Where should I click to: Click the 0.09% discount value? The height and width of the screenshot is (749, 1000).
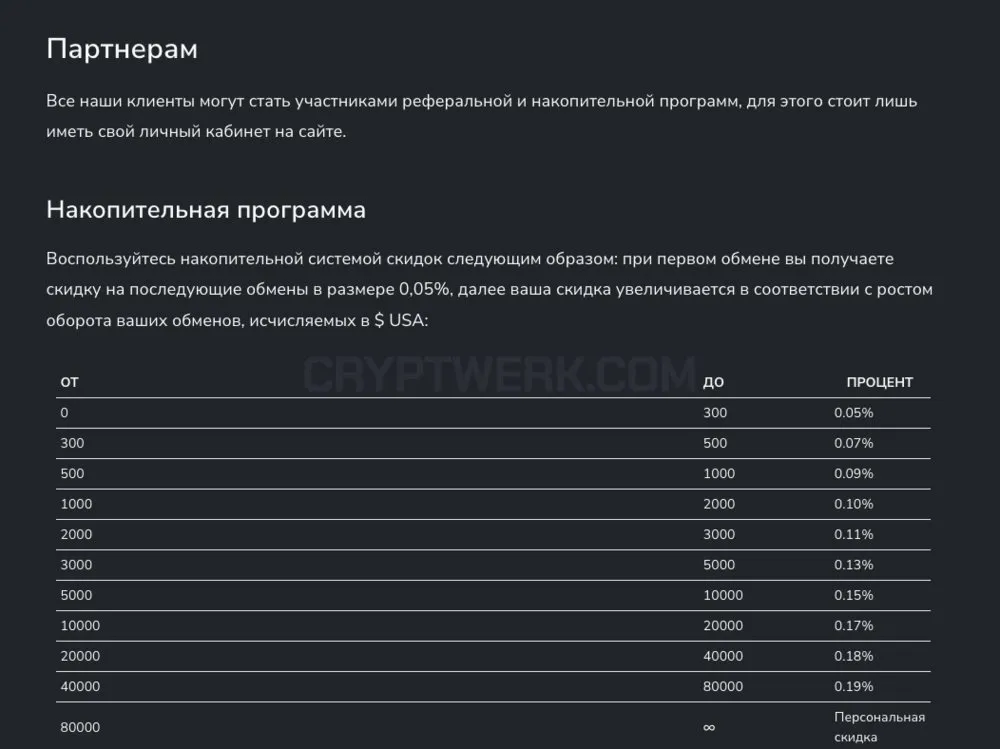853,473
